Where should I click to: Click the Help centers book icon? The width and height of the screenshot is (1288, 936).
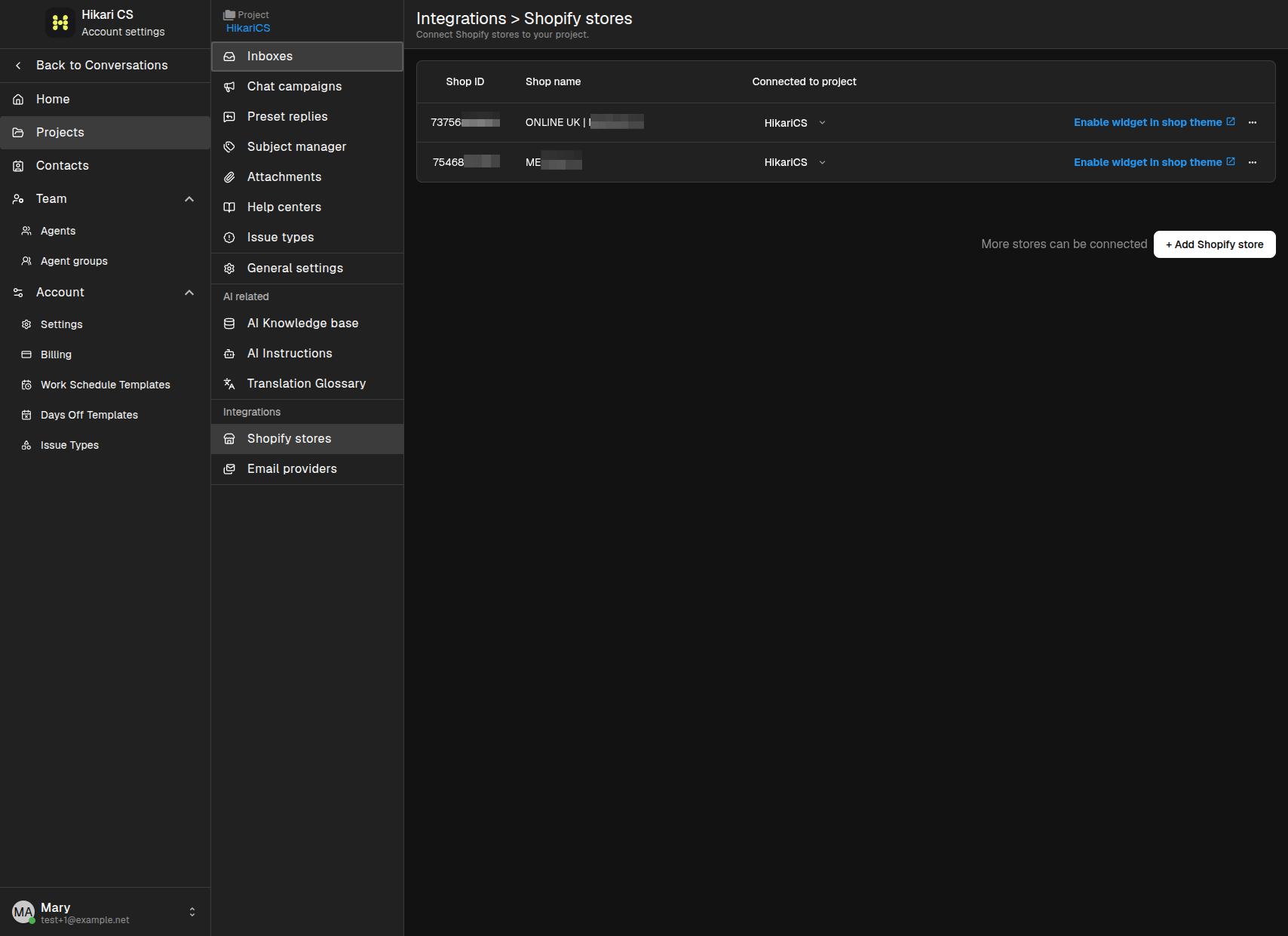(229, 207)
